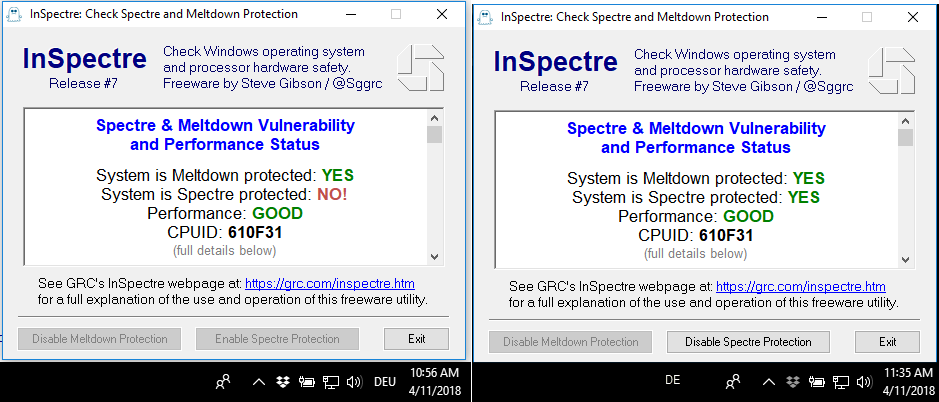The height and width of the screenshot is (402, 939).
Task: Click '(full details below)' in right window
Action: 695,253
